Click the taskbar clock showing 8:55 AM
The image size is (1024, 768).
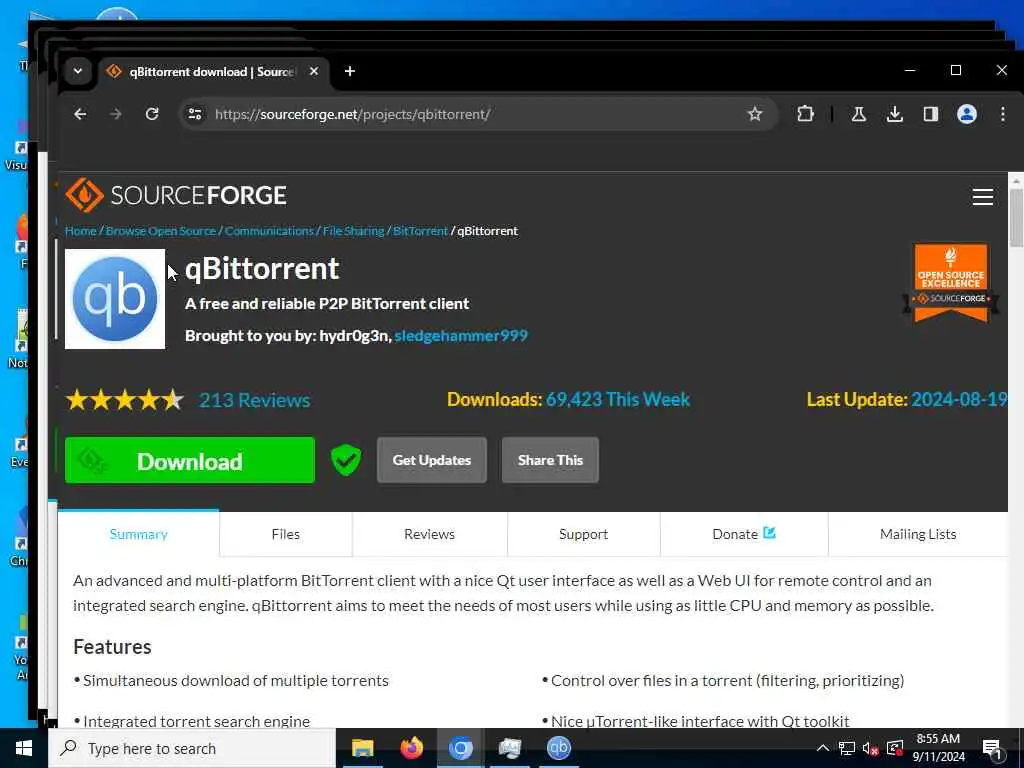(x=938, y=748)
